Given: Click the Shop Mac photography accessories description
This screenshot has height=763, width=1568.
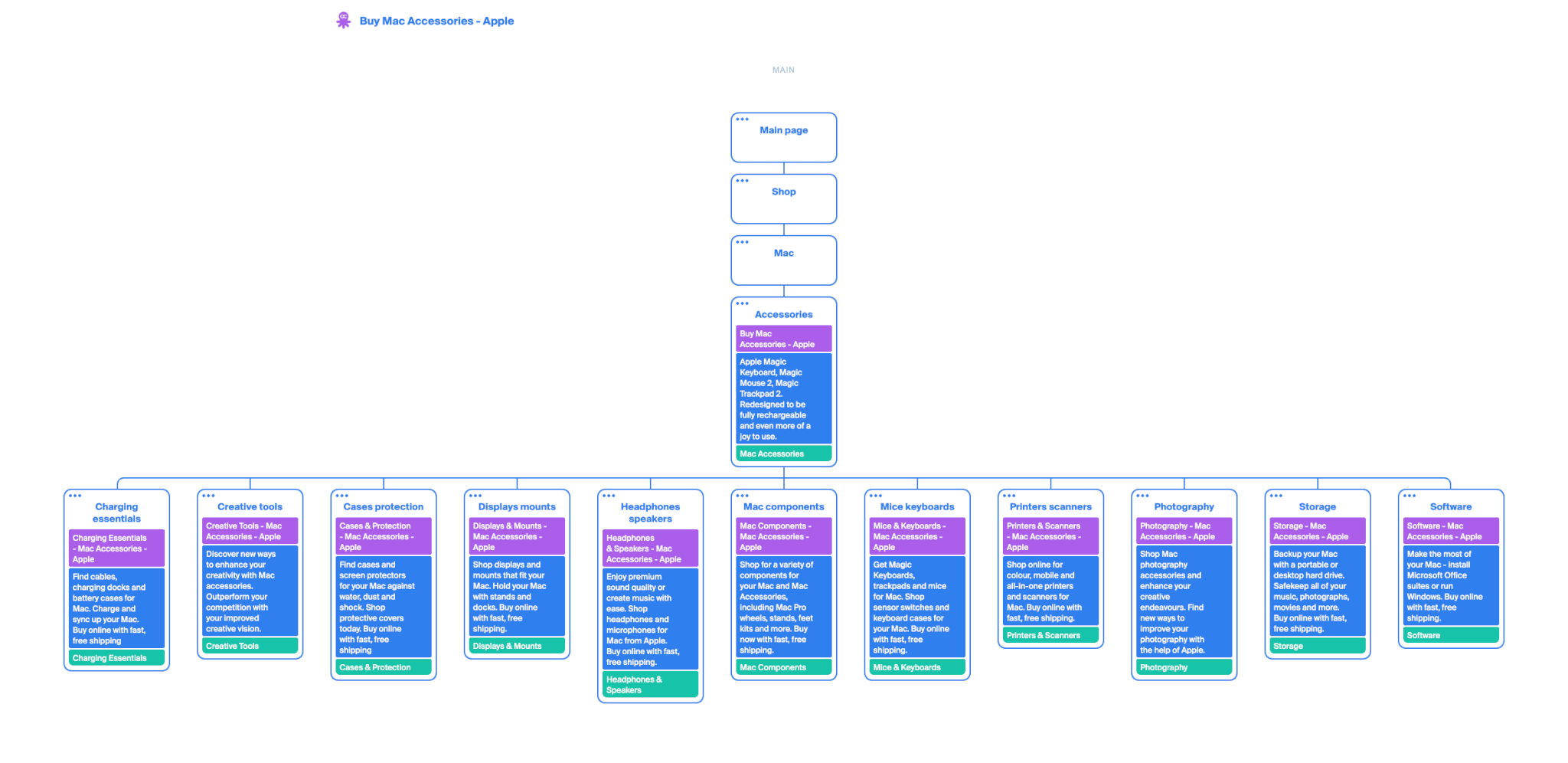Looking at the screenshot, I should click(1184, 601).
